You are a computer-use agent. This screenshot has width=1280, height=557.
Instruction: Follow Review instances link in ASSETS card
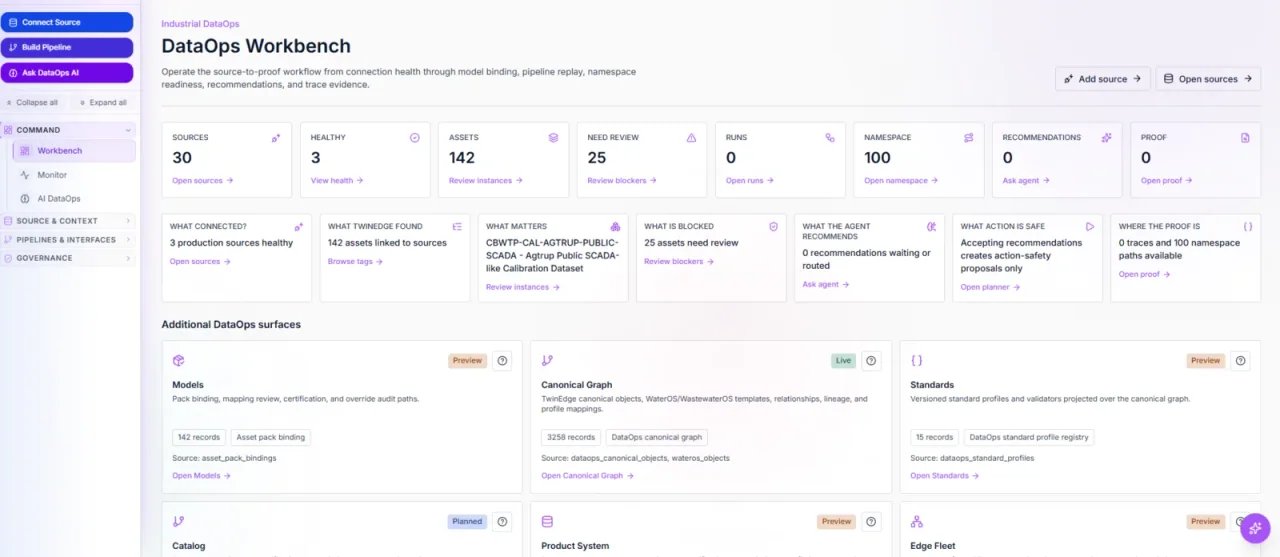click(485, 181)
